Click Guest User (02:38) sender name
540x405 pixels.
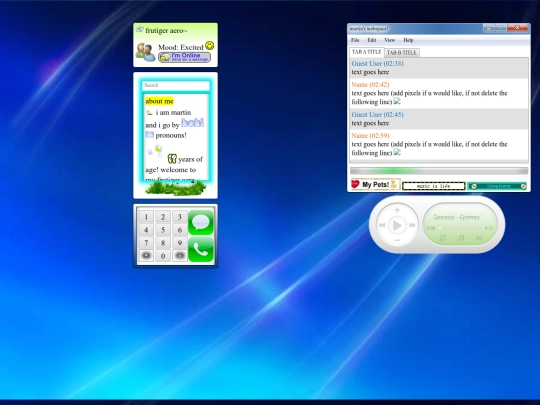coord(377,63)
